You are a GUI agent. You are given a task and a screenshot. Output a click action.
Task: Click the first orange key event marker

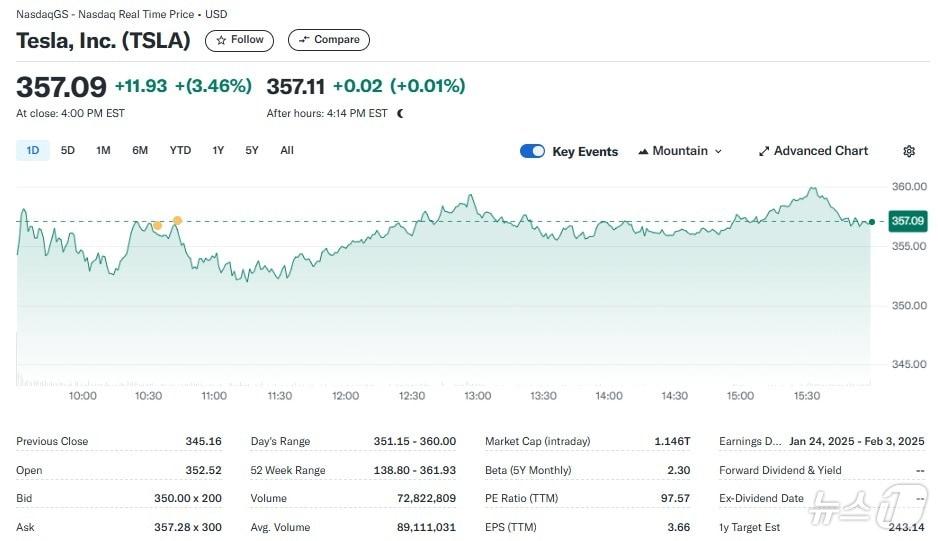coord(157,226)
